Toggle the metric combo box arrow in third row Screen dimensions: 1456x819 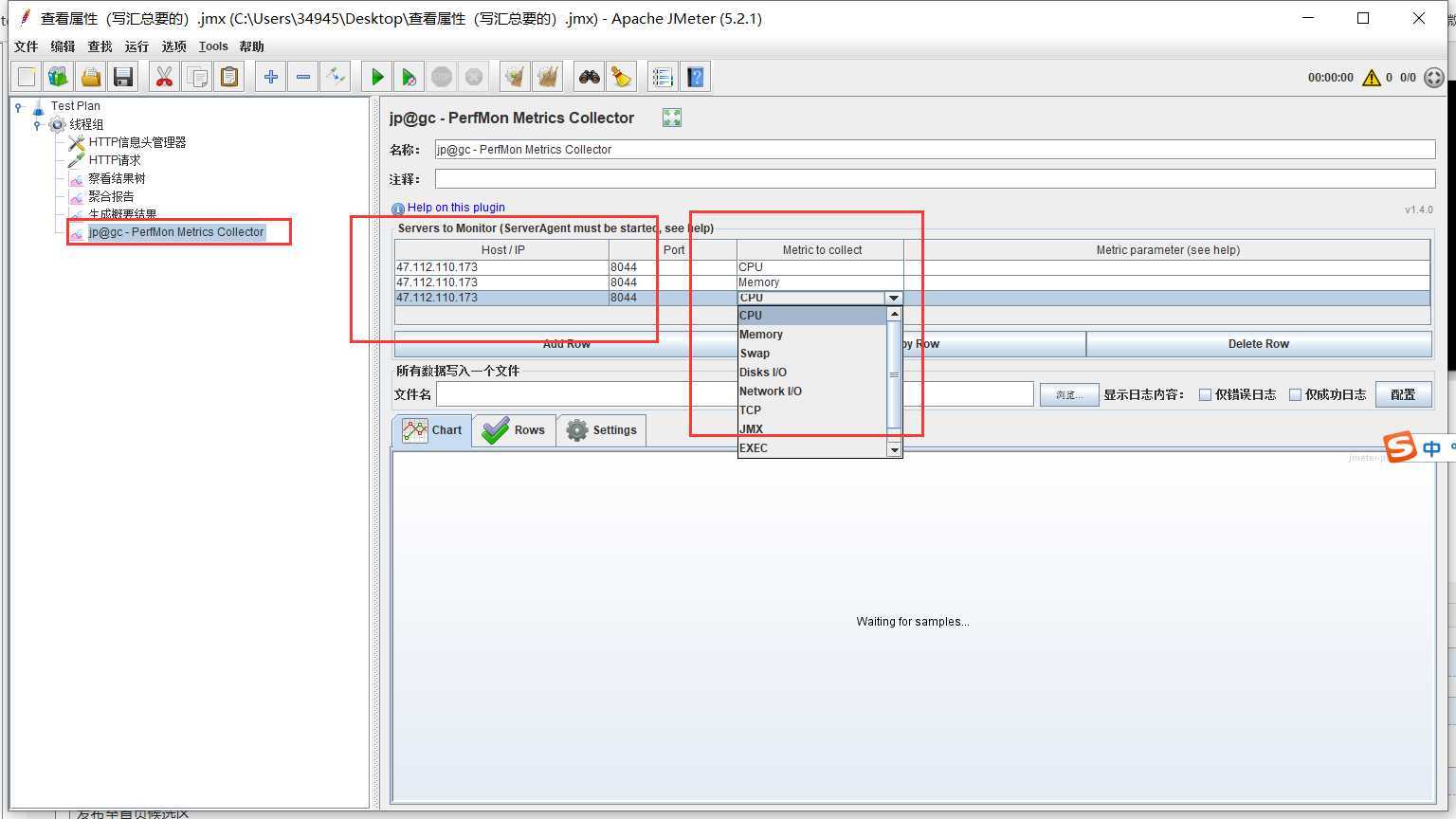coord(894,298)
